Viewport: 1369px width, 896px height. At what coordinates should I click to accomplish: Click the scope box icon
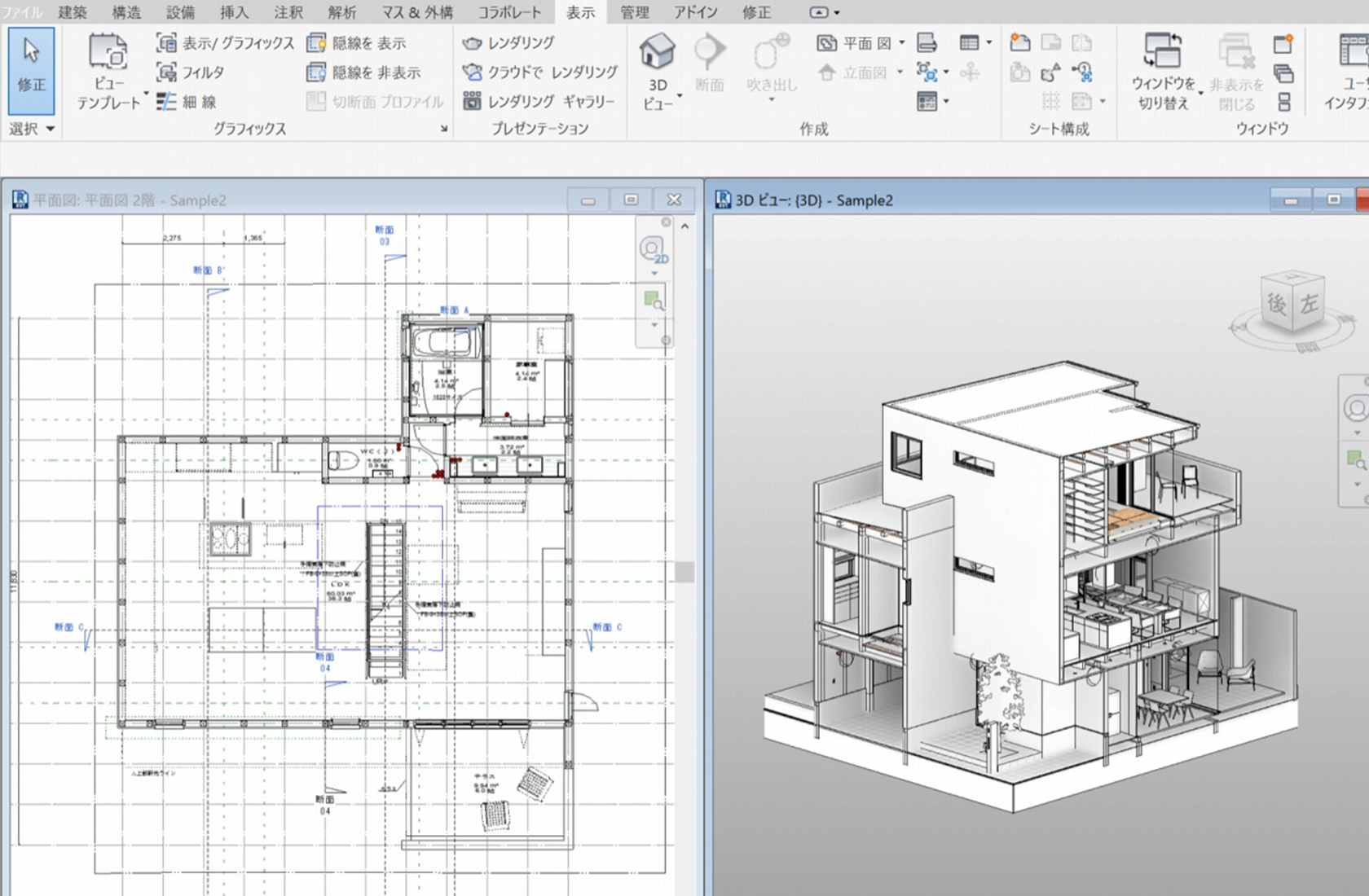coord(969,72)
